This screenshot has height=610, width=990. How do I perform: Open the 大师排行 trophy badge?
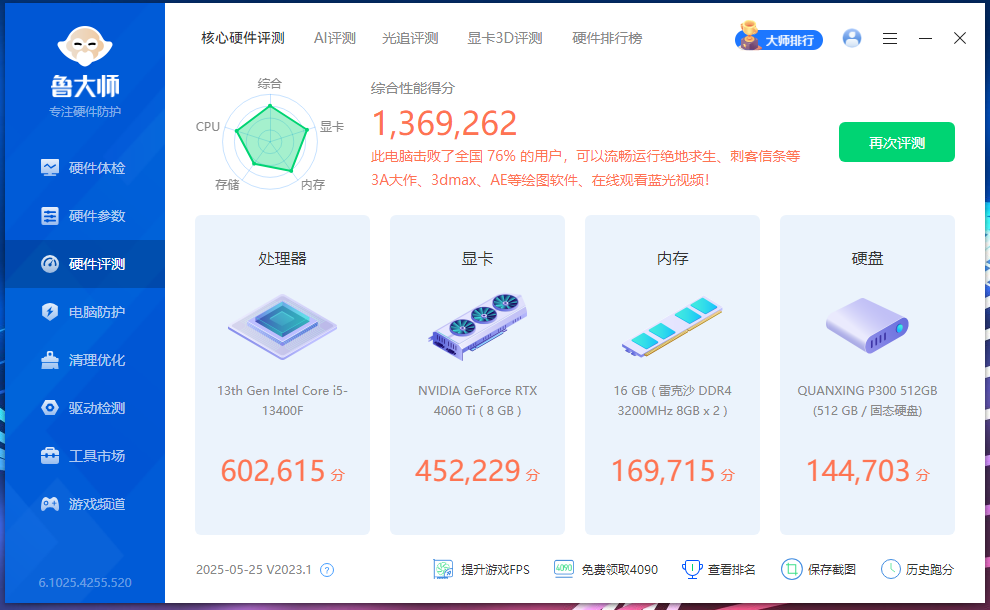(779, 38)
